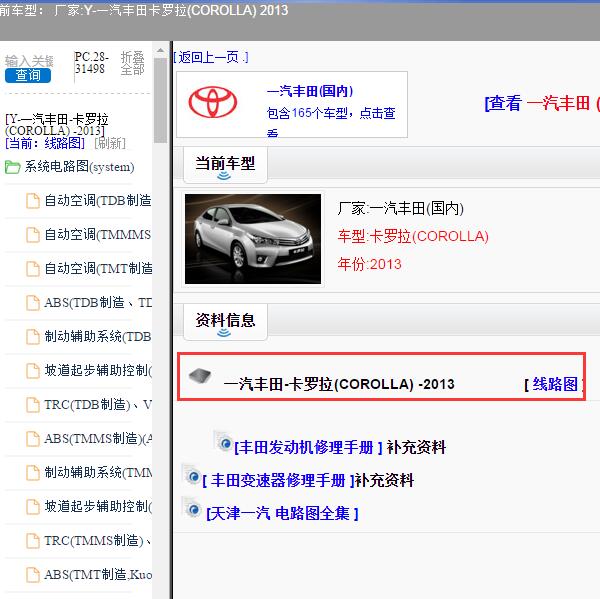Image resolution: width=600 pixels, height=599 pixels.
Task: Click the 年份:2013 text
Action: click(x=369, y=264)
